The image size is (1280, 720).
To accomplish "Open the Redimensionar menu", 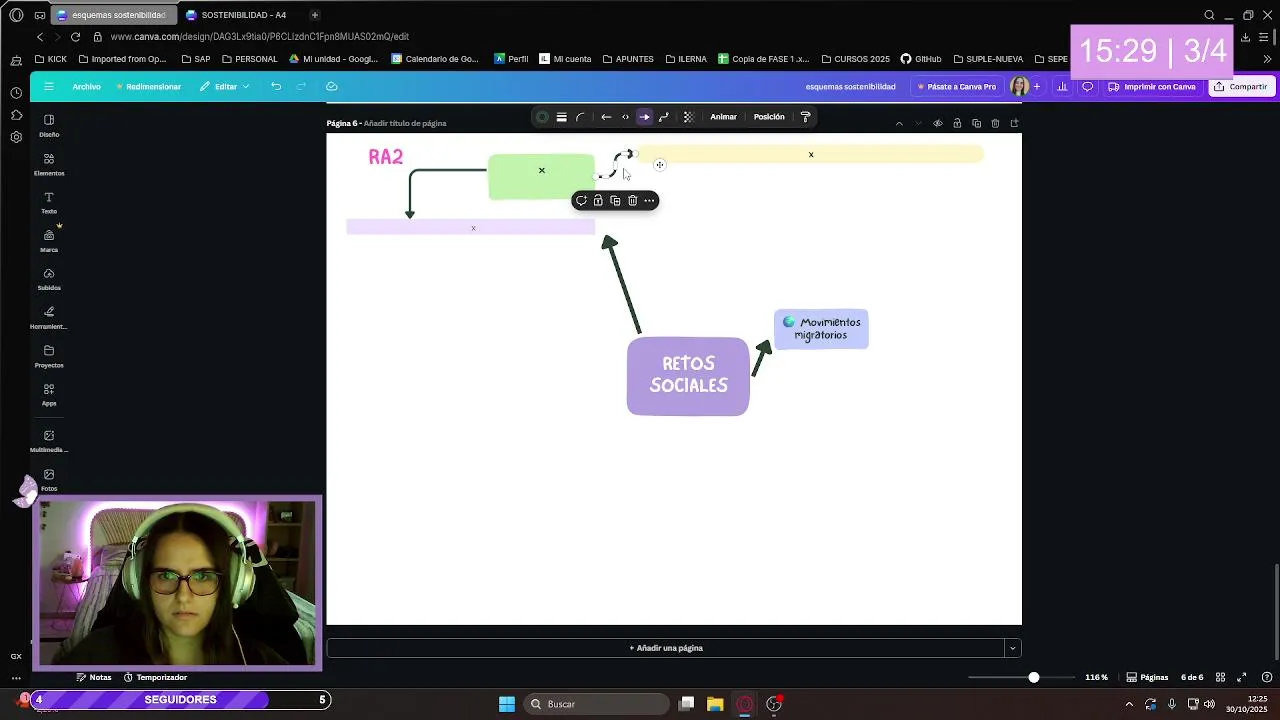I will coord(148,87).
